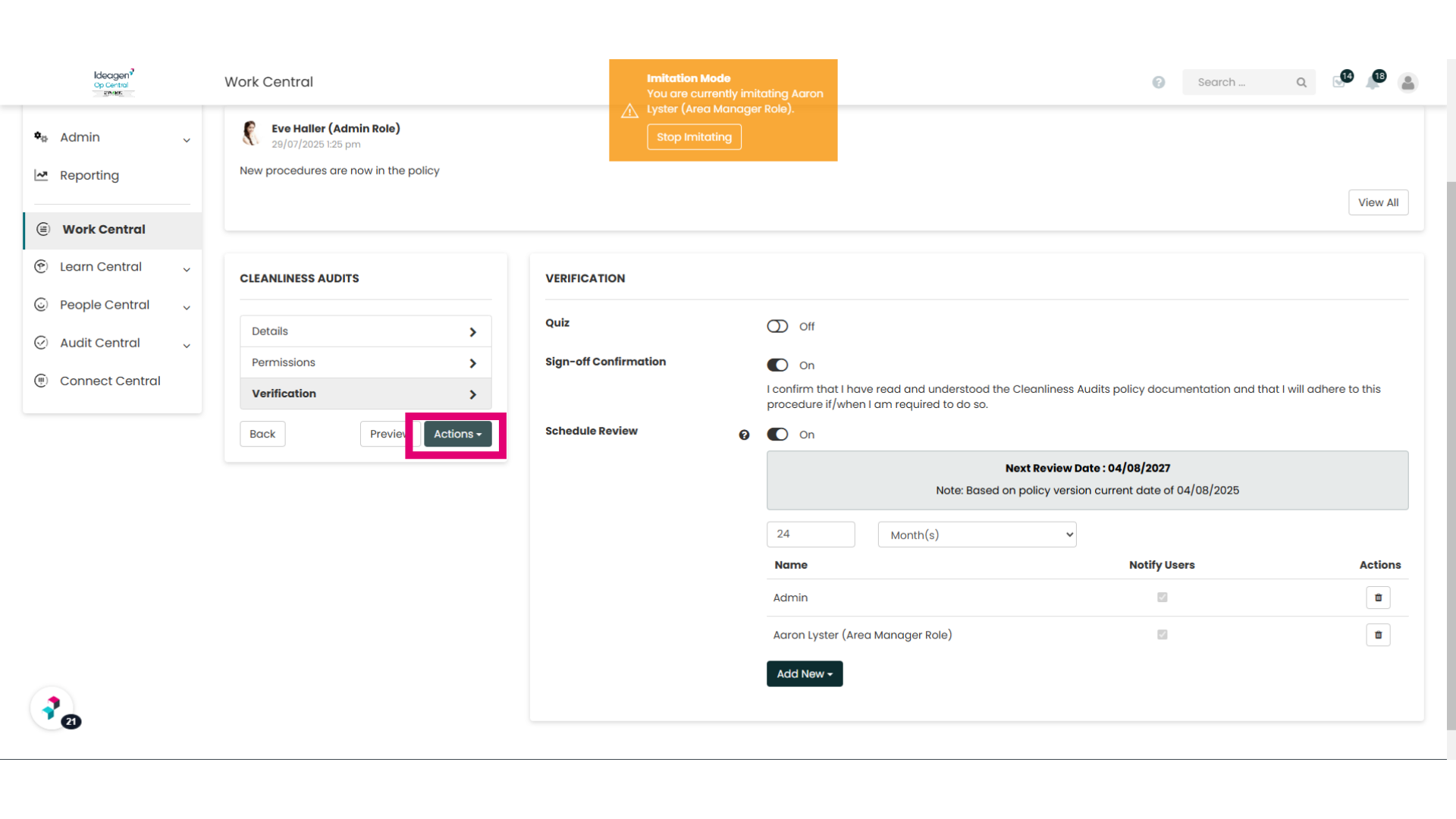Screen dimensions: 1456x819
Task: Open the Permissions section
Action: click(366, 362)
